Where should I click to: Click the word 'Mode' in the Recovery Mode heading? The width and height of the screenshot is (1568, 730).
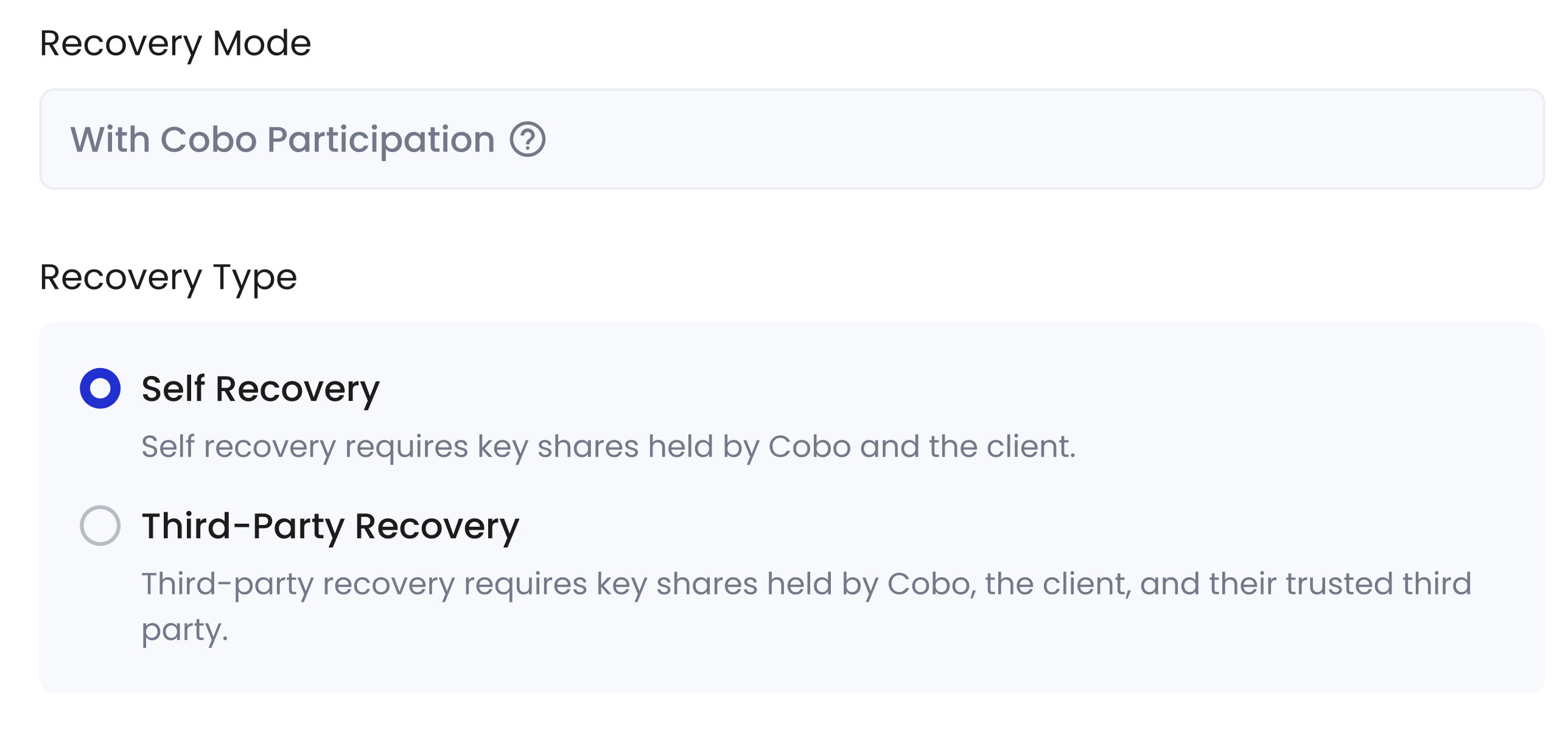pyautogui.click(x=262, y=43)
